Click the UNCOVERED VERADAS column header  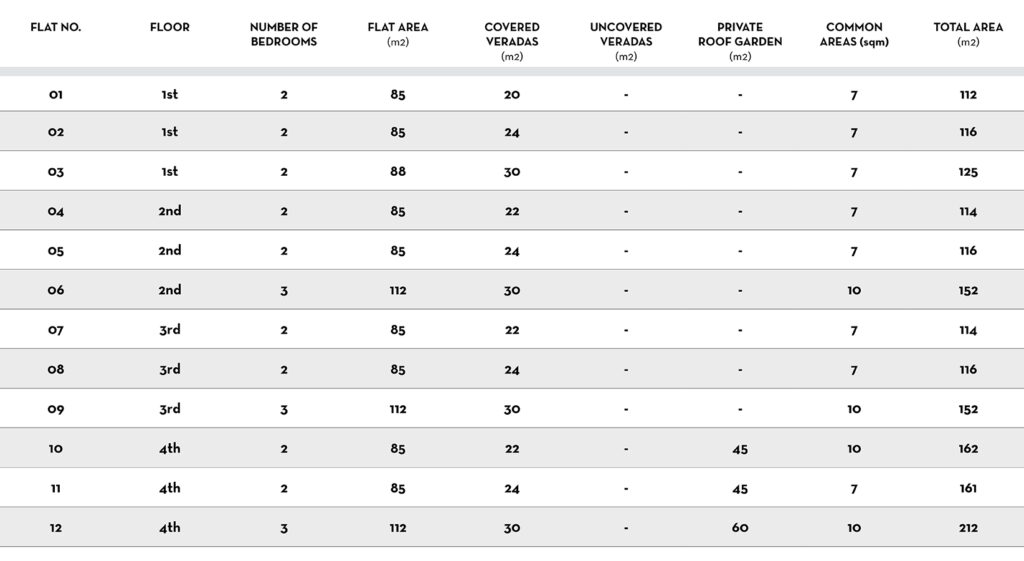(x=625, y=40)
